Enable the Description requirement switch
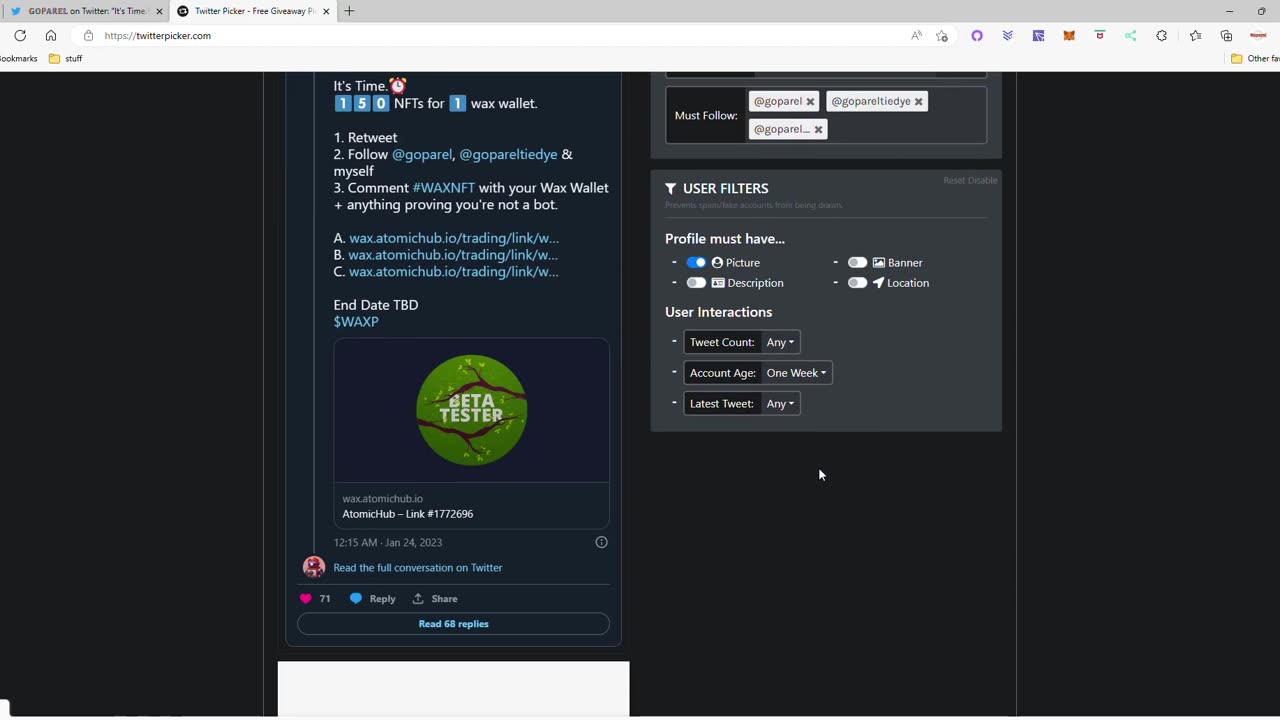 (696, 283)
